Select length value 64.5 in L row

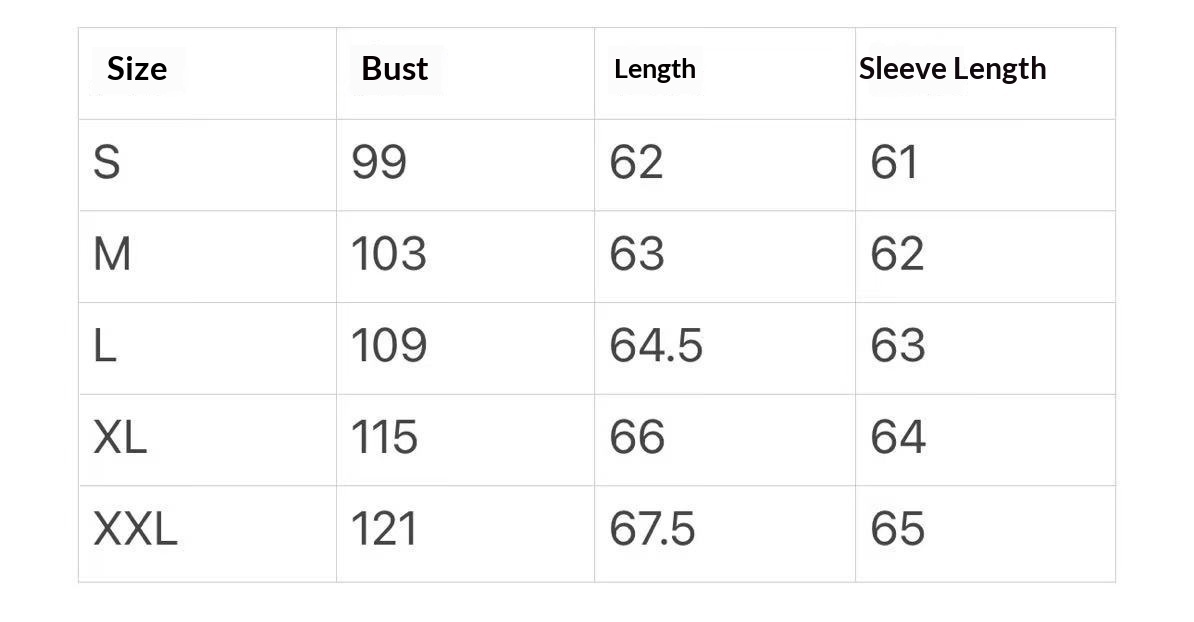pyautogui.click(x=656, y=347)
